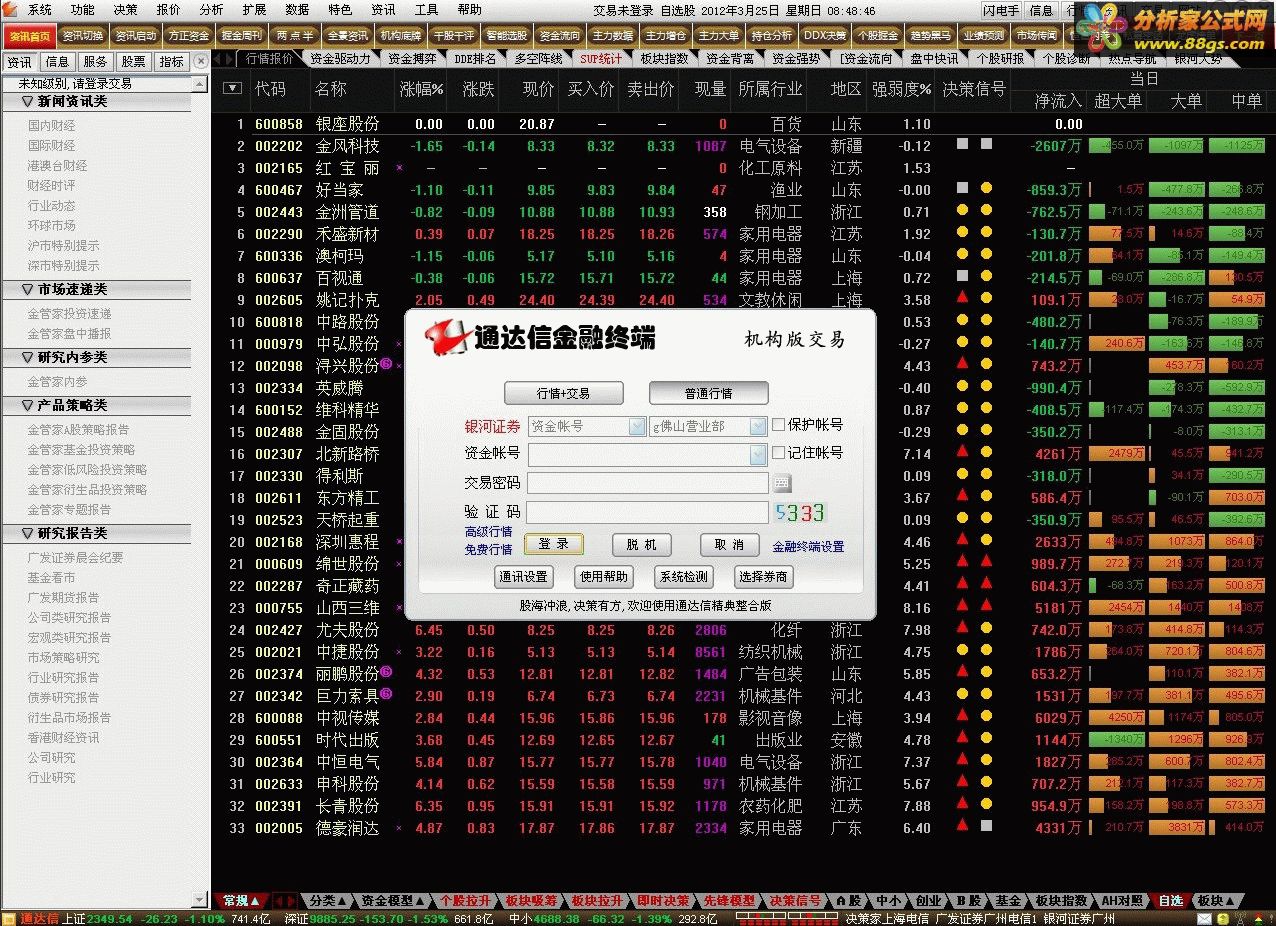Open the g佛山营业部 branch dropdown
The image size is (1276, 926).
758,426
